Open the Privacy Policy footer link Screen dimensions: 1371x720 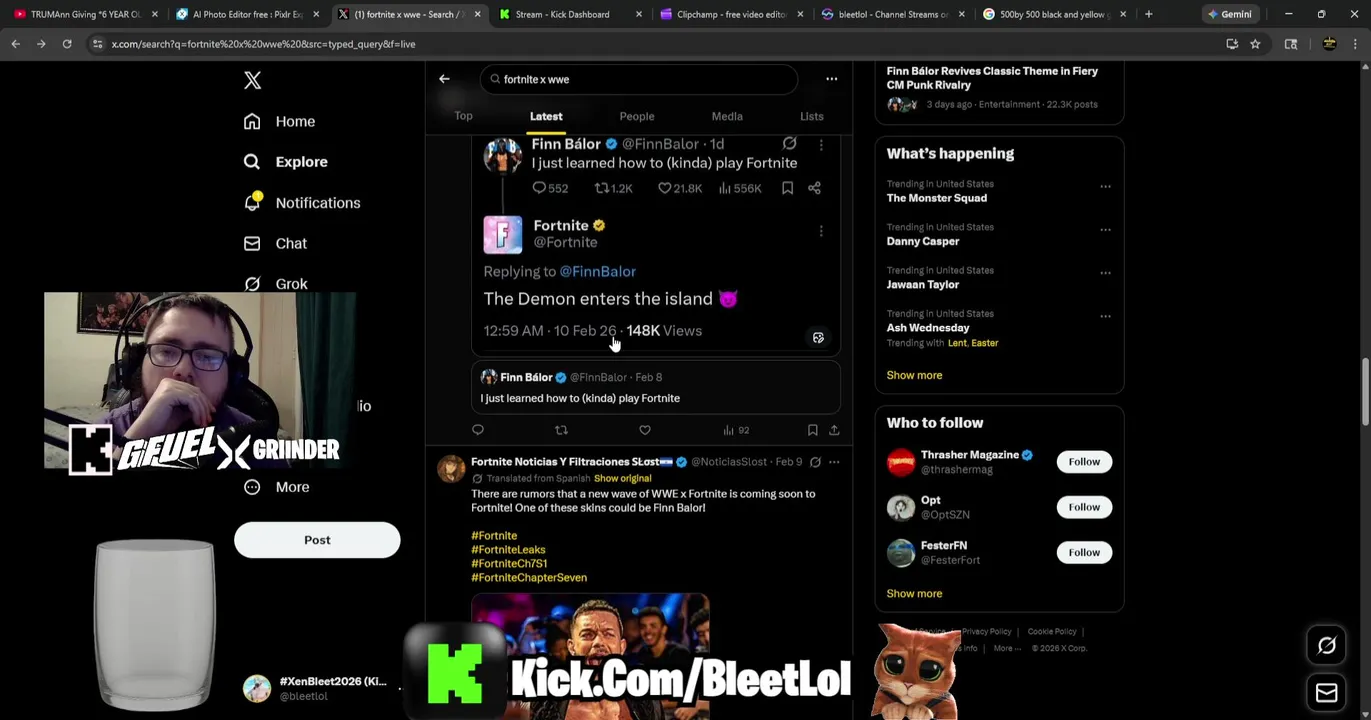[987, 632]
